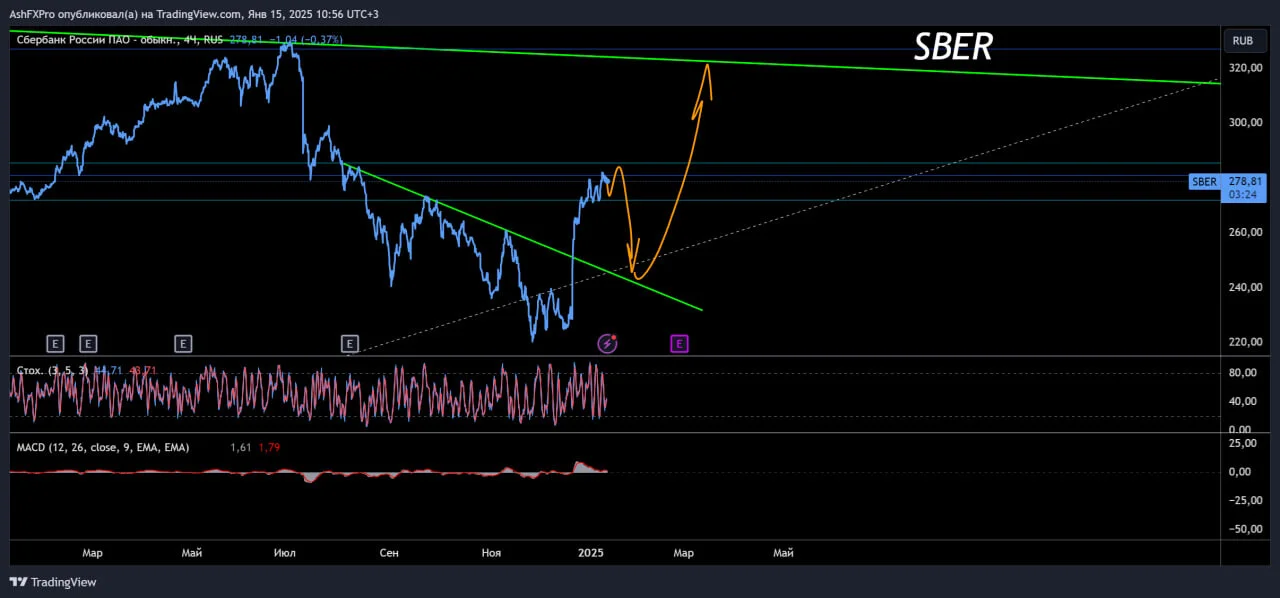Click the 220,00 price axis label
This screenshot has height=598, width=1280.
(x=1245, y=343)
